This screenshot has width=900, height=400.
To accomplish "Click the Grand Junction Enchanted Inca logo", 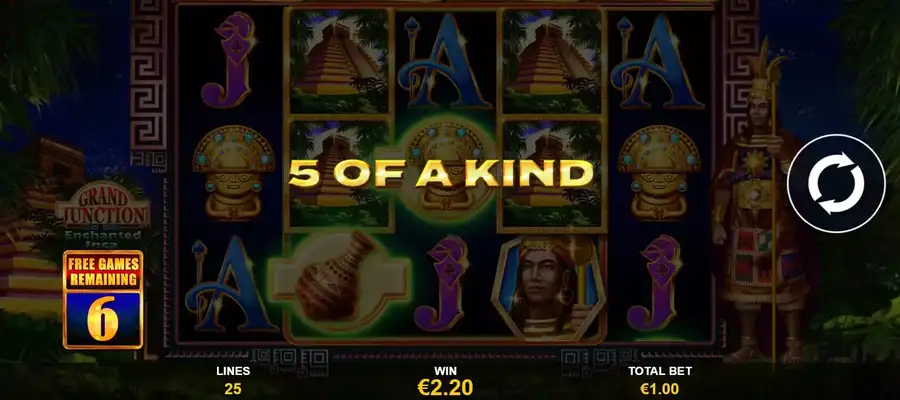I will pos(102,216).
